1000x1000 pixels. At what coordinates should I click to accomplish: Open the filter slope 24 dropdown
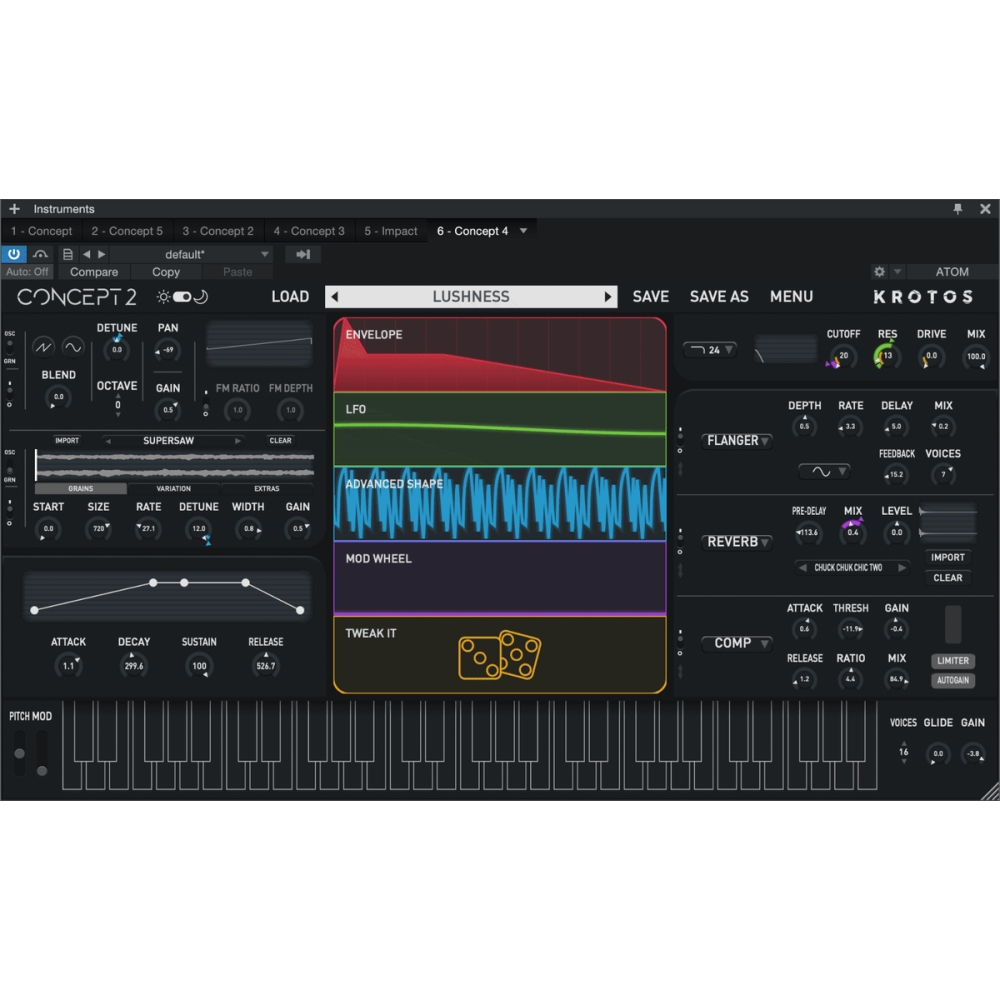click(712, 349)
